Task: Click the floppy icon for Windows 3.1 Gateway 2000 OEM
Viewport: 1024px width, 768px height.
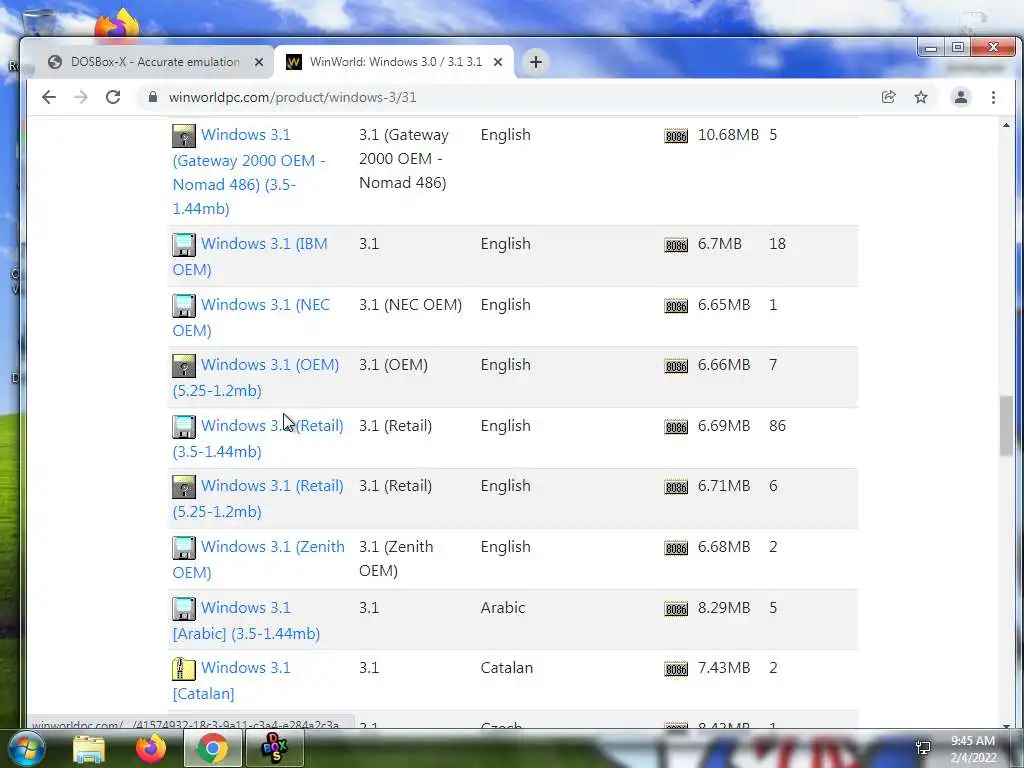Action: 184,136
